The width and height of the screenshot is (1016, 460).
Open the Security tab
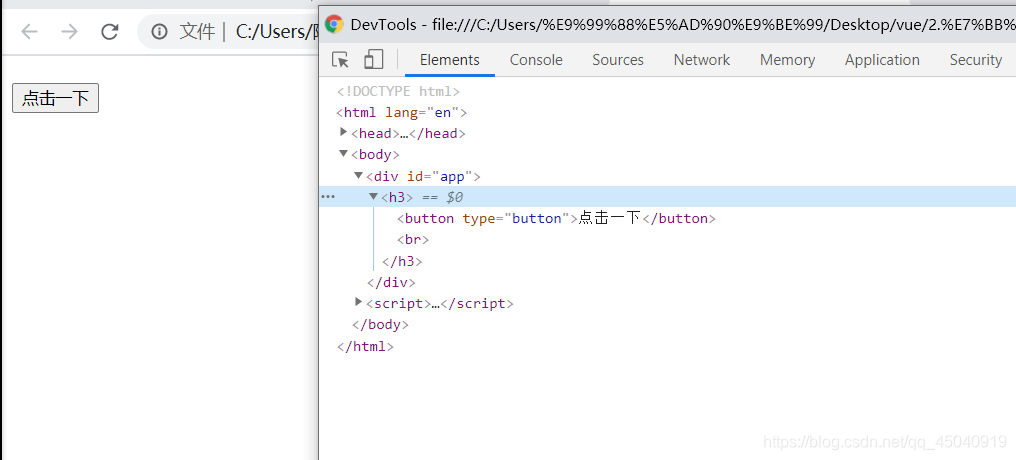(x=975, y=60)
